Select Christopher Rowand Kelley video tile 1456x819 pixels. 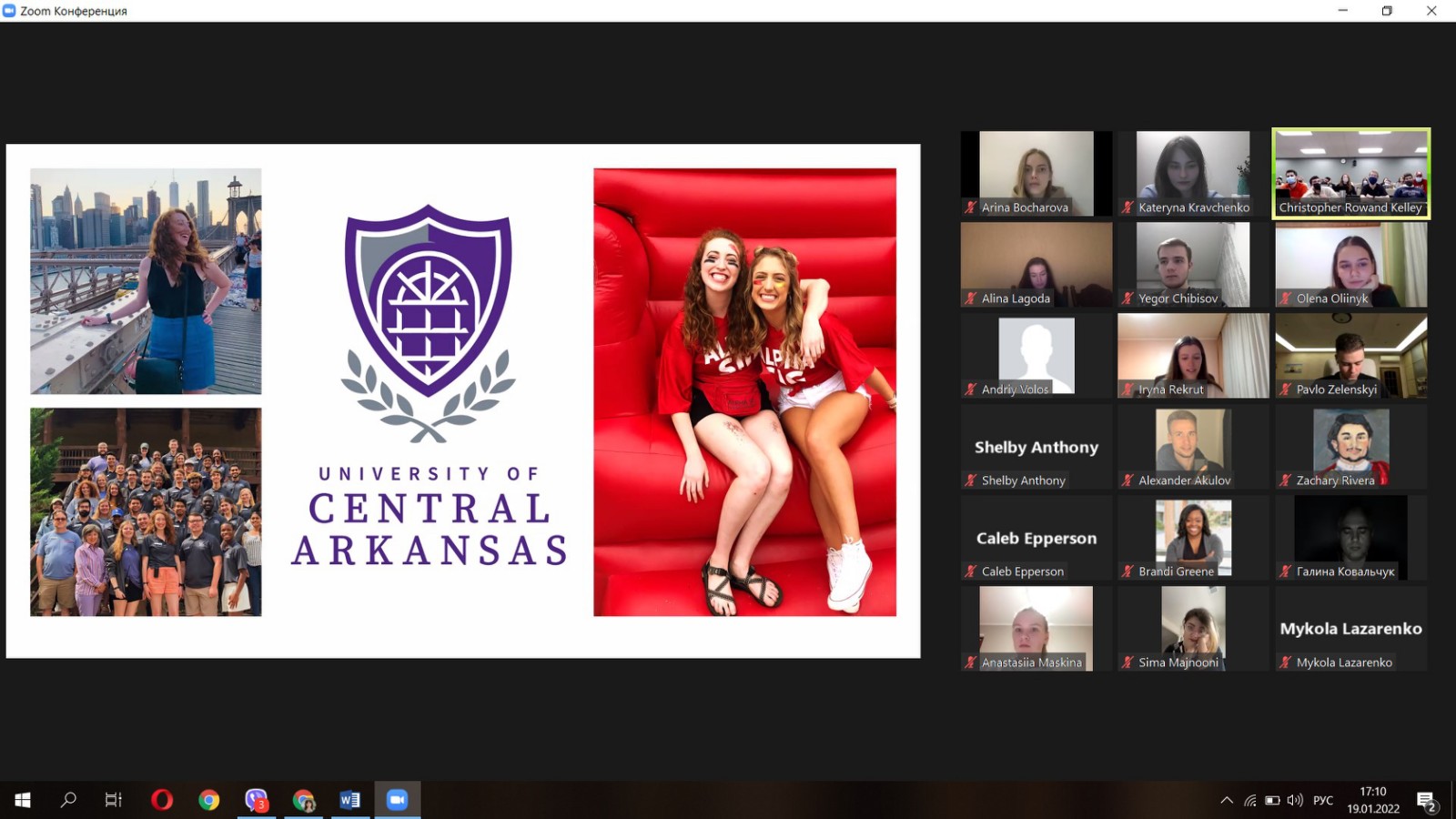(1350, 174)
